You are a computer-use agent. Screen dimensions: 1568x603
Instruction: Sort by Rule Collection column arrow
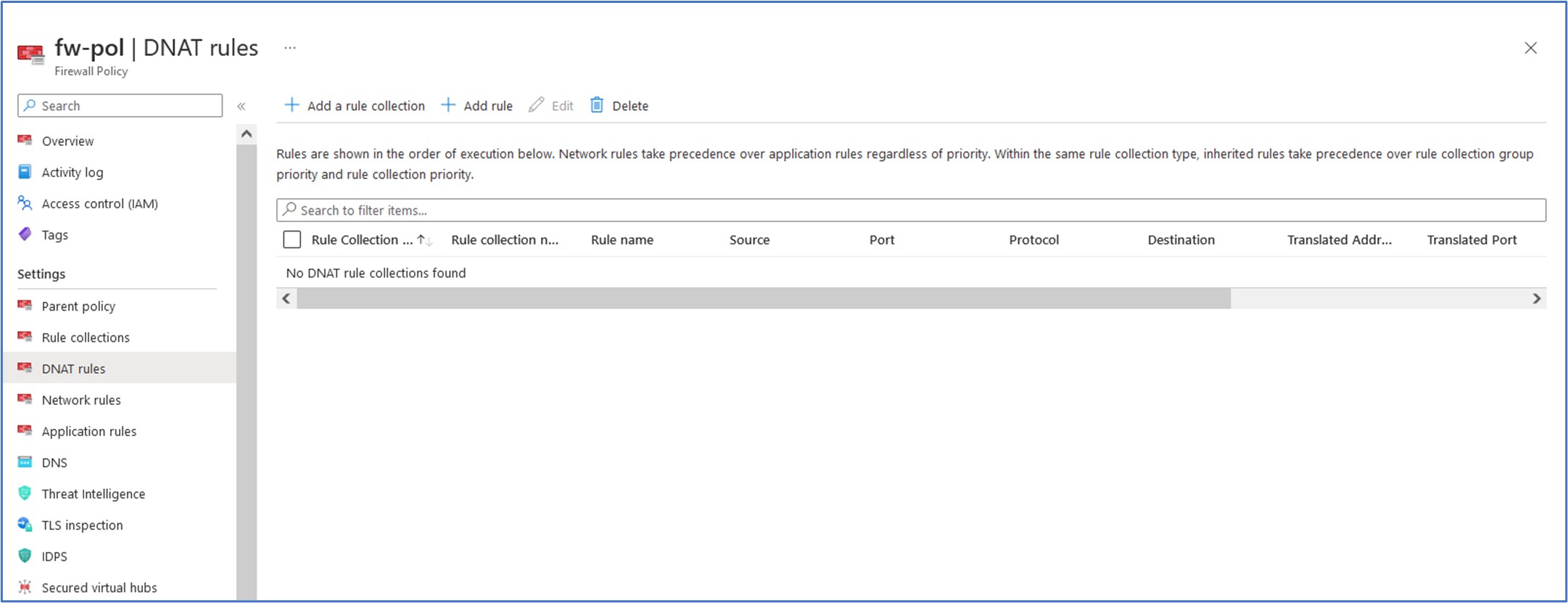point(424,240)
